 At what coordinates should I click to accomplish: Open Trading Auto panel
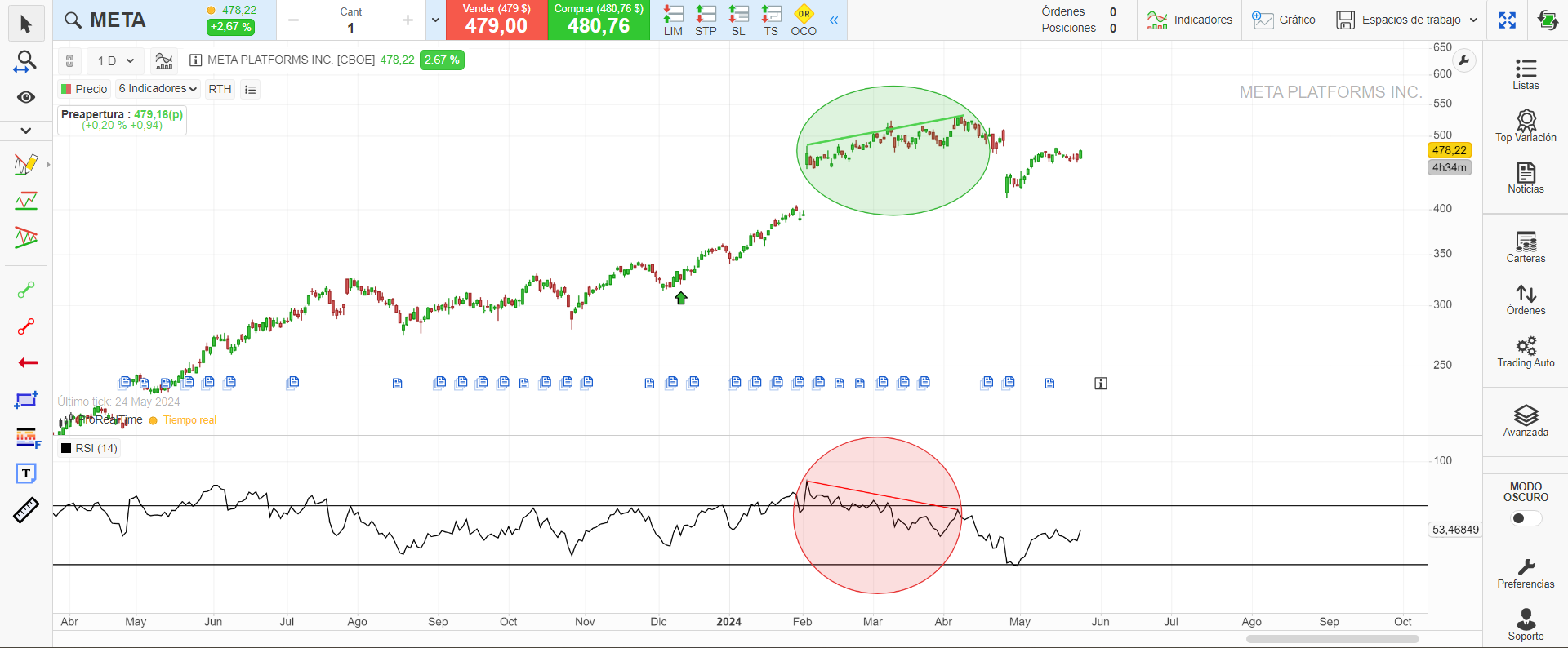(1526, 352)
